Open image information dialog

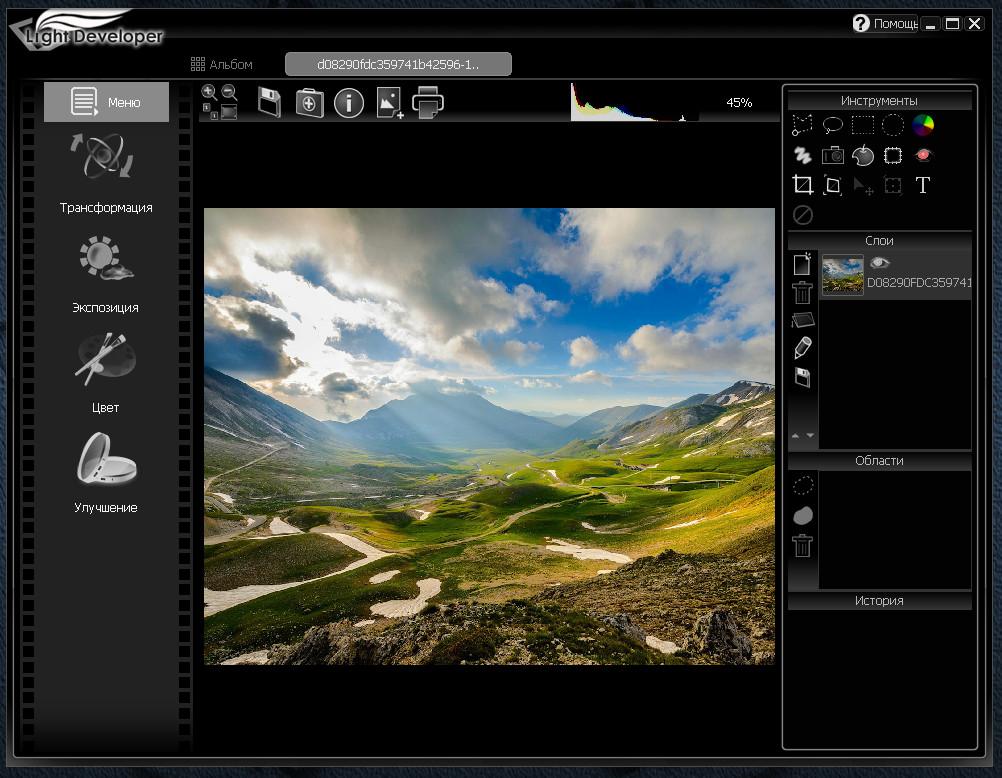[x=348, y=102]
